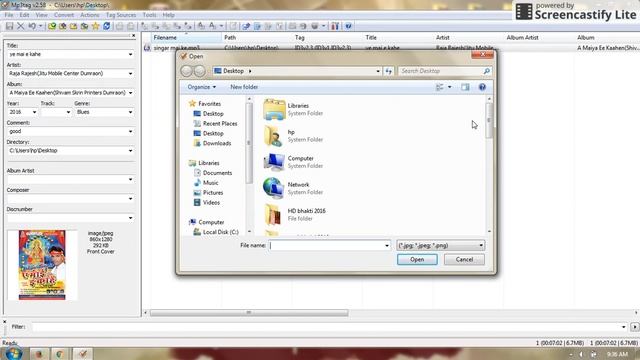The height and width of the screenshot is (360, 640).
Task: Expand the Title field dropdown
Action: tap(130, 54)
